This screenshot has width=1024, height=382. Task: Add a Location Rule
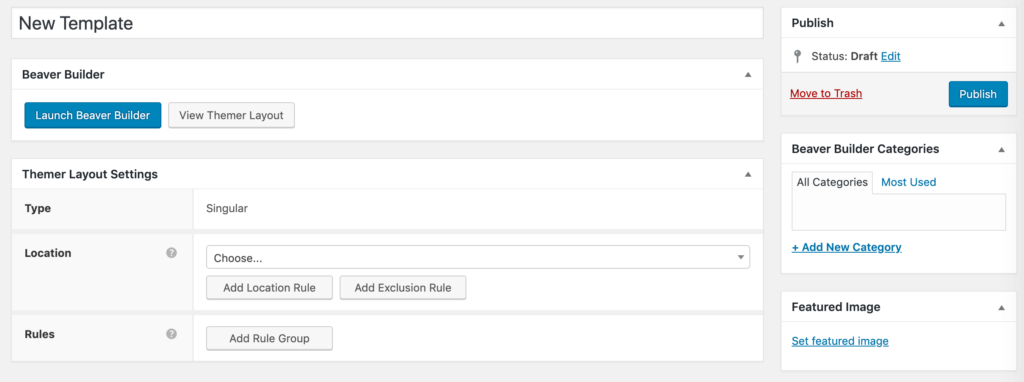269,287
